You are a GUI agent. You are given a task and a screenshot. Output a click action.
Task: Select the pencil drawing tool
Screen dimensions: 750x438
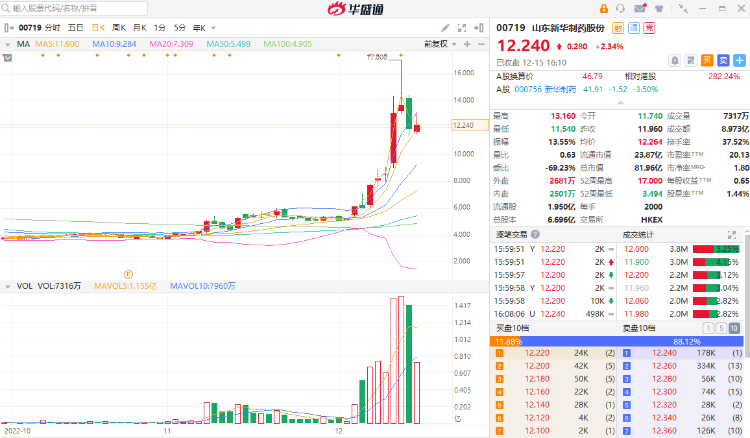(445, 28)
